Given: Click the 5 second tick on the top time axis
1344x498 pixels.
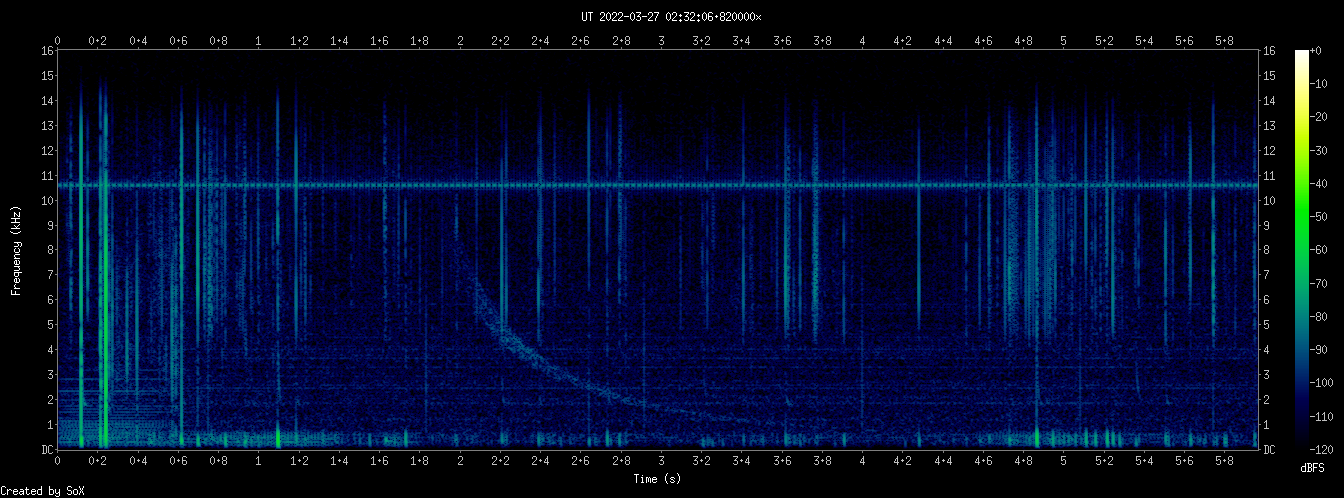Looking at the screenshot, I should coord(1063,41).
